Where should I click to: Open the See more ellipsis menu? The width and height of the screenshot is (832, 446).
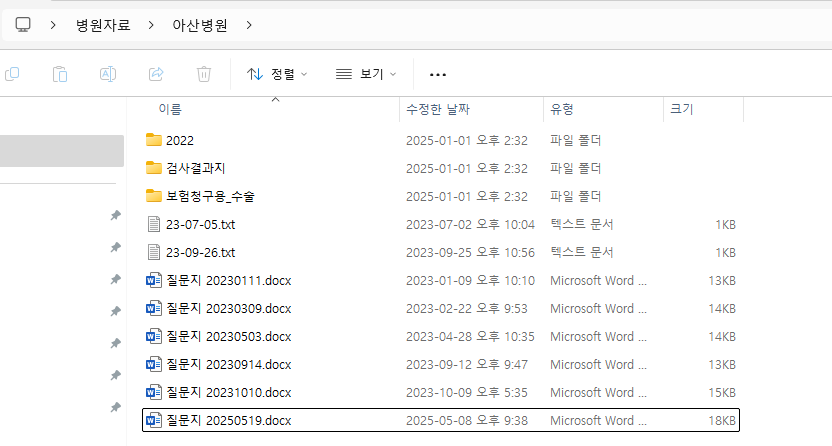tap(438, 75)
